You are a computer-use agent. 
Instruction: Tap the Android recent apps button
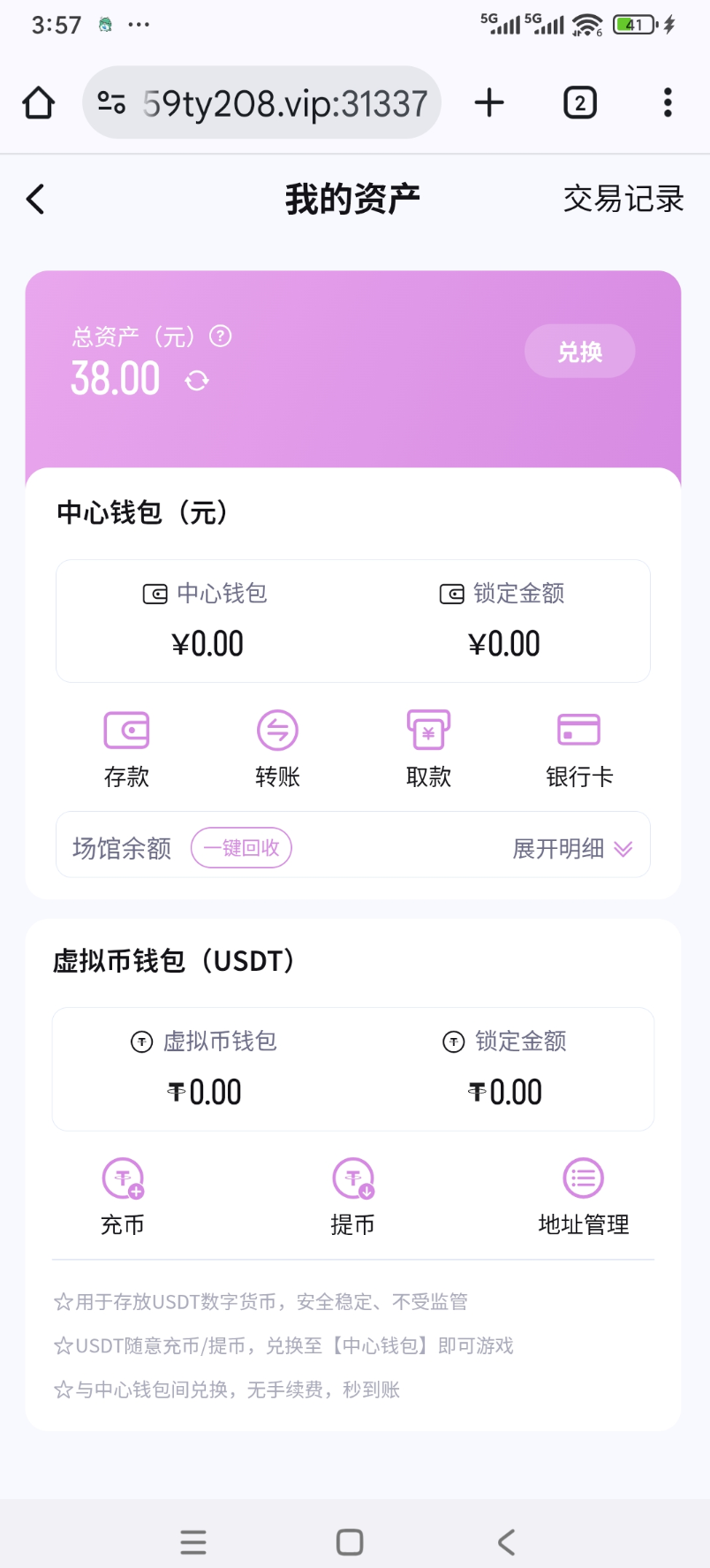click(x=193, y=1542)
